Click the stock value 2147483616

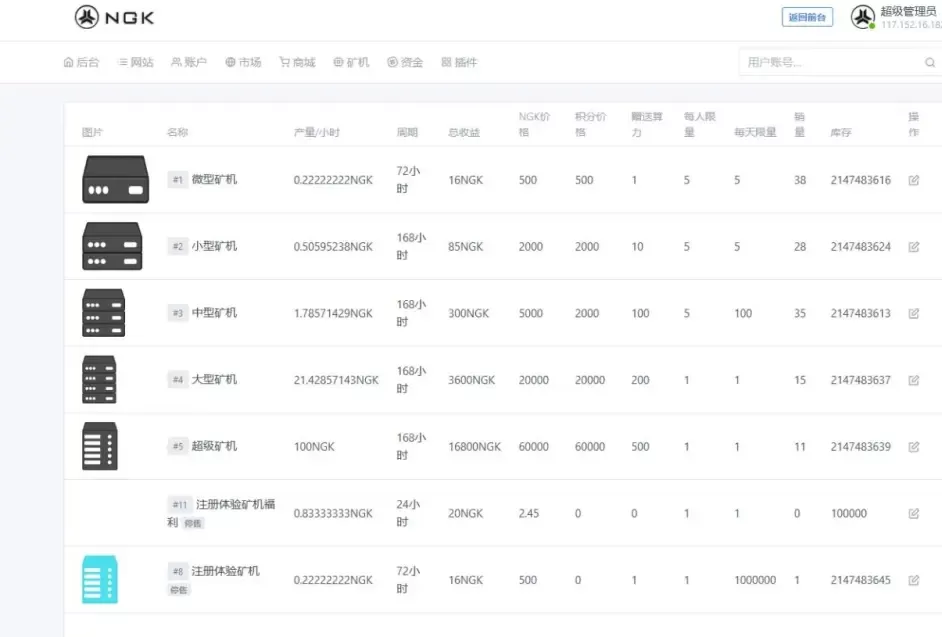861,180
